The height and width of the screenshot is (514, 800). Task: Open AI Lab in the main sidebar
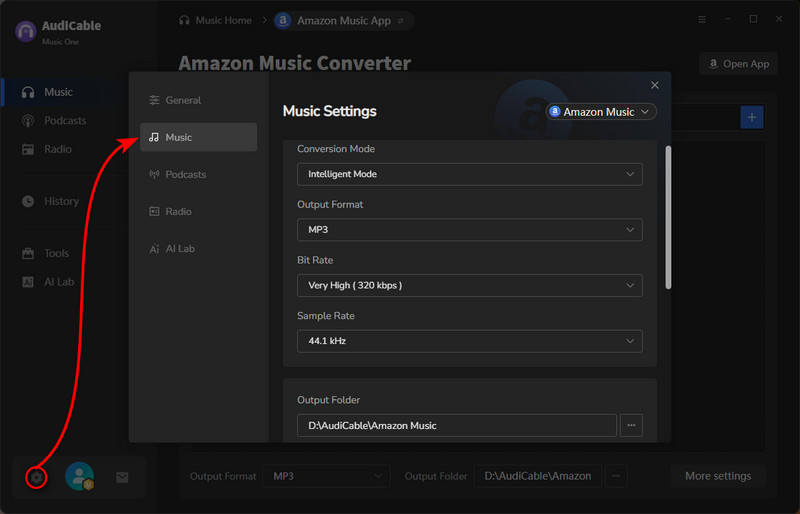48,282
